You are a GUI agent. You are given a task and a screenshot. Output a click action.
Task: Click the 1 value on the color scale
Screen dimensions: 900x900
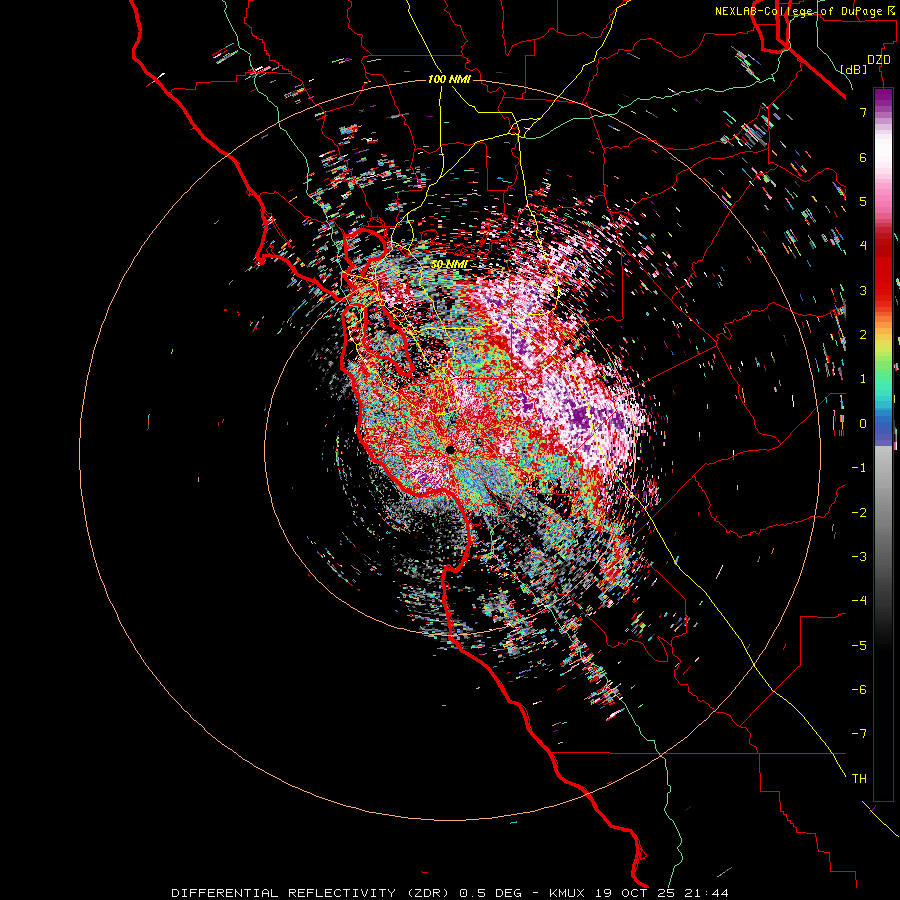[x=863, y=379]
